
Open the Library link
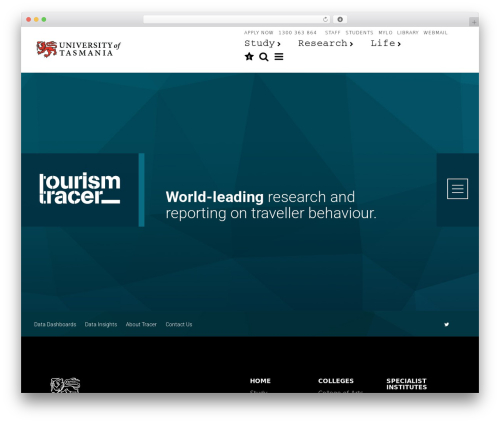coord(408,33)
